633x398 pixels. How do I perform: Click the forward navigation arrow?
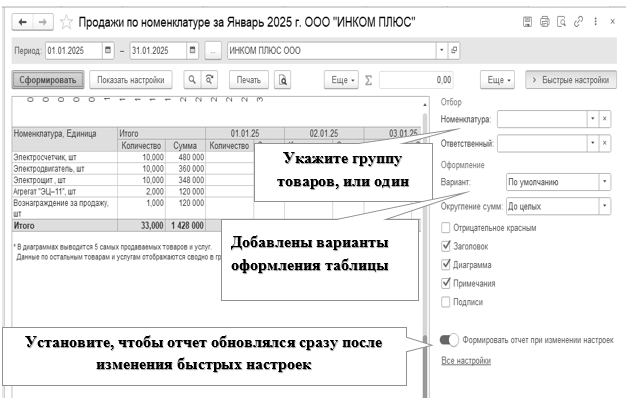(43, 22)
